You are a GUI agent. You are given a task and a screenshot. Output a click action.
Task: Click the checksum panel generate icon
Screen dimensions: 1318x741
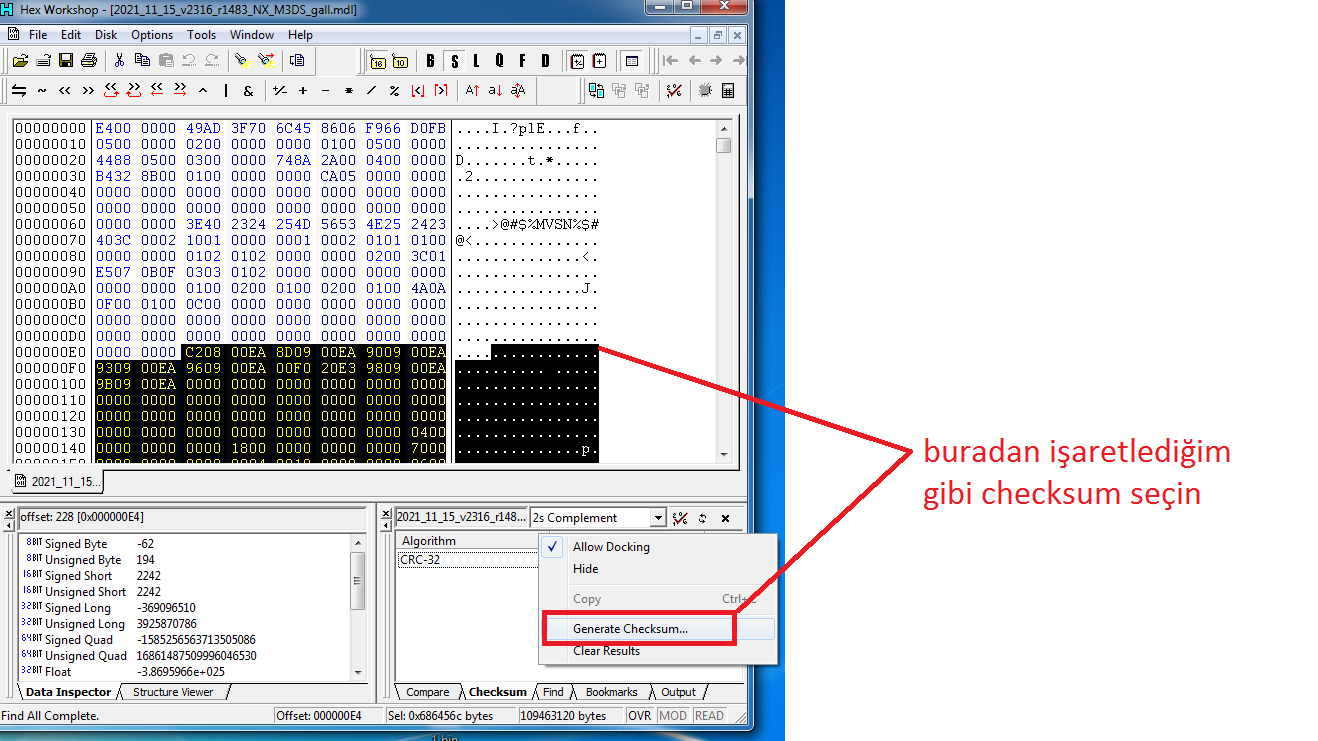680,518
